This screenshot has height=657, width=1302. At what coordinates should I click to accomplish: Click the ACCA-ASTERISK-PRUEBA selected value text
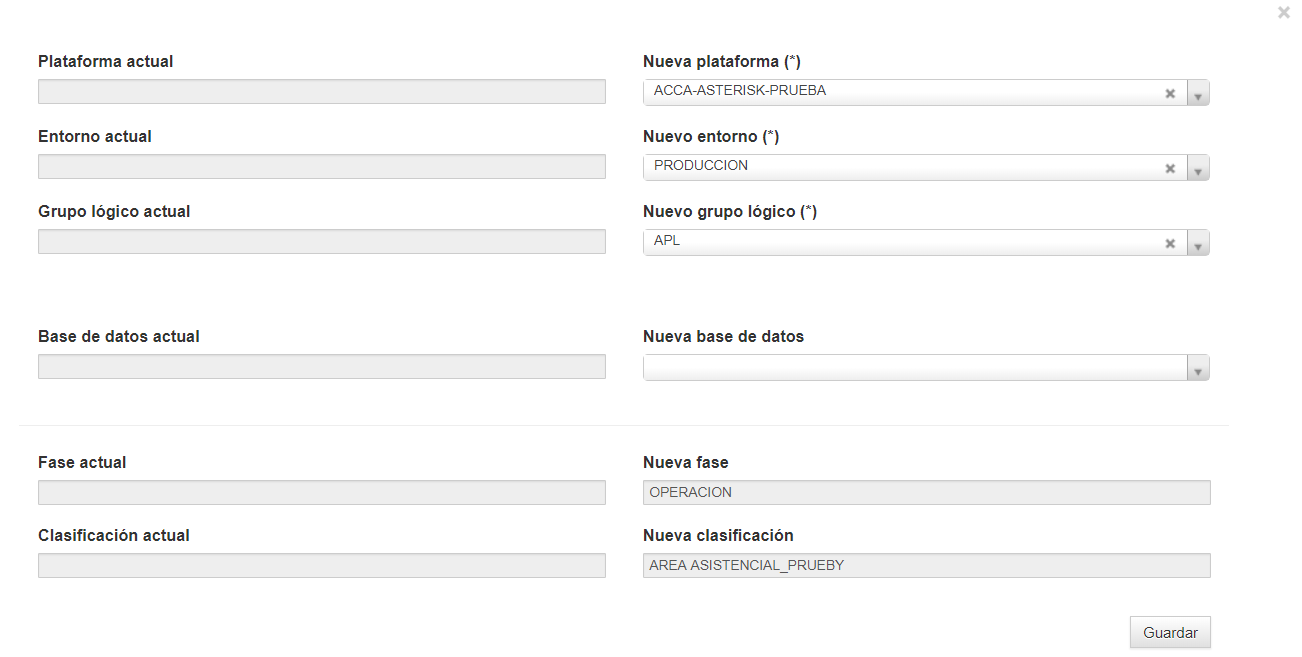pyautogui.click(x=740, y=91)
